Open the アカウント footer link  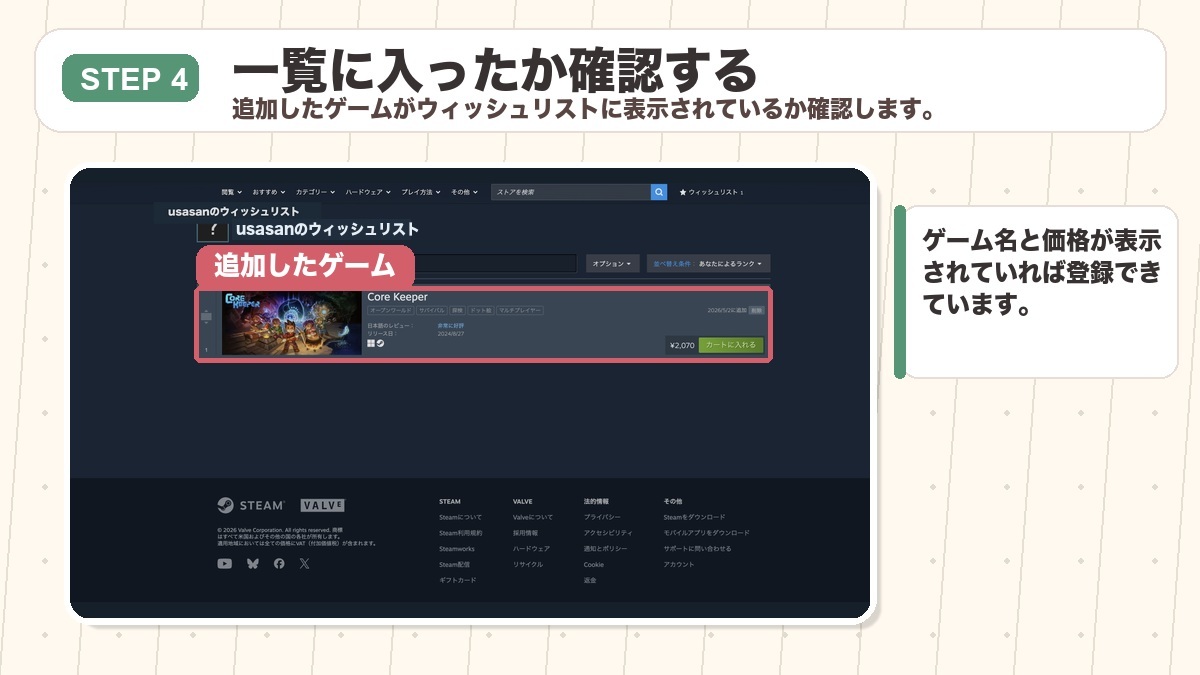pos(679,565)
